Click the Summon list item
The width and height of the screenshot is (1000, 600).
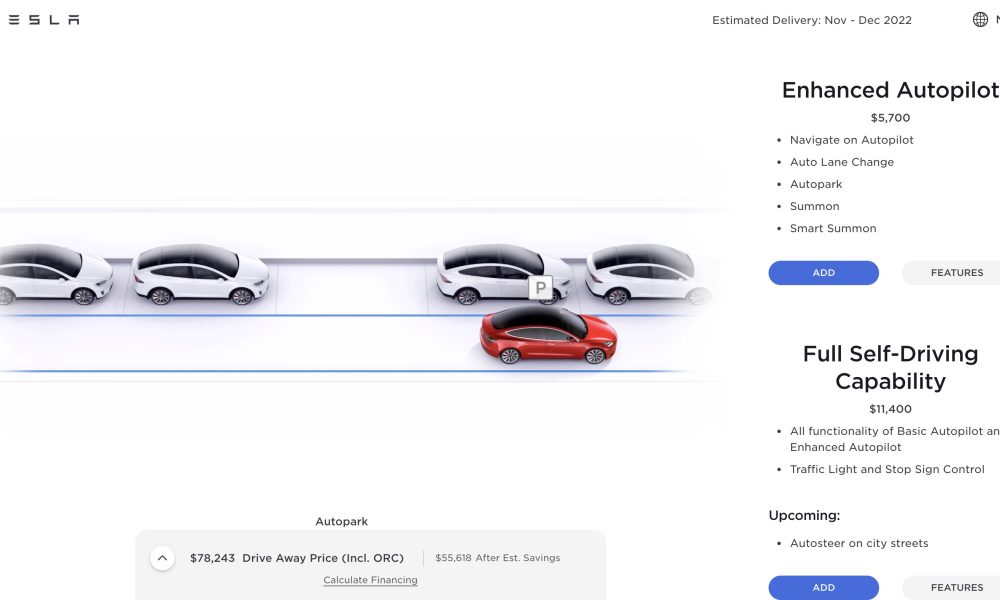814,207
